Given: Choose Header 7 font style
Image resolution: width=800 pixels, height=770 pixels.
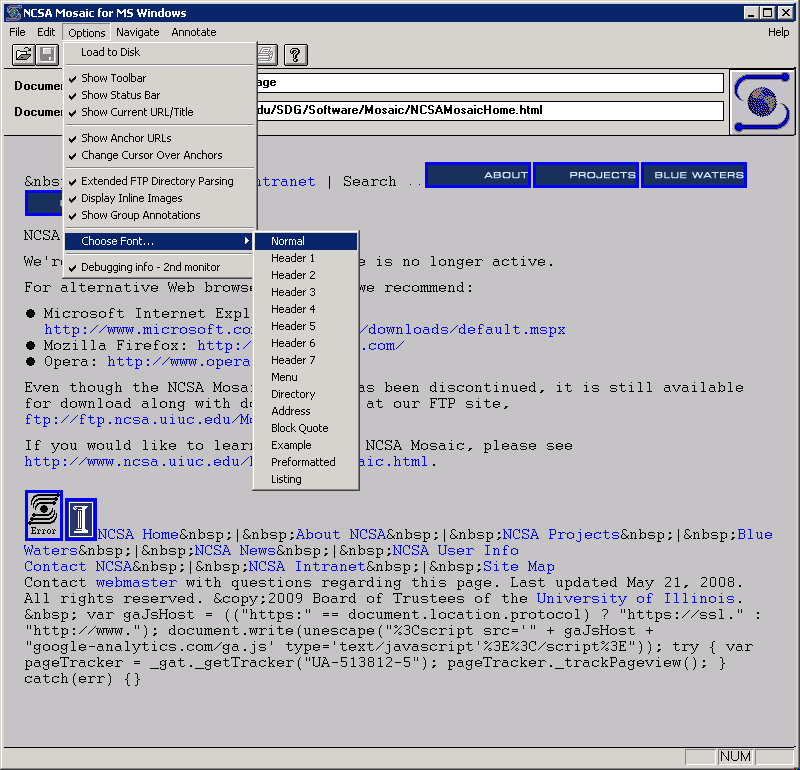Looking at the screenshot, I should click(x=306, y=360).
